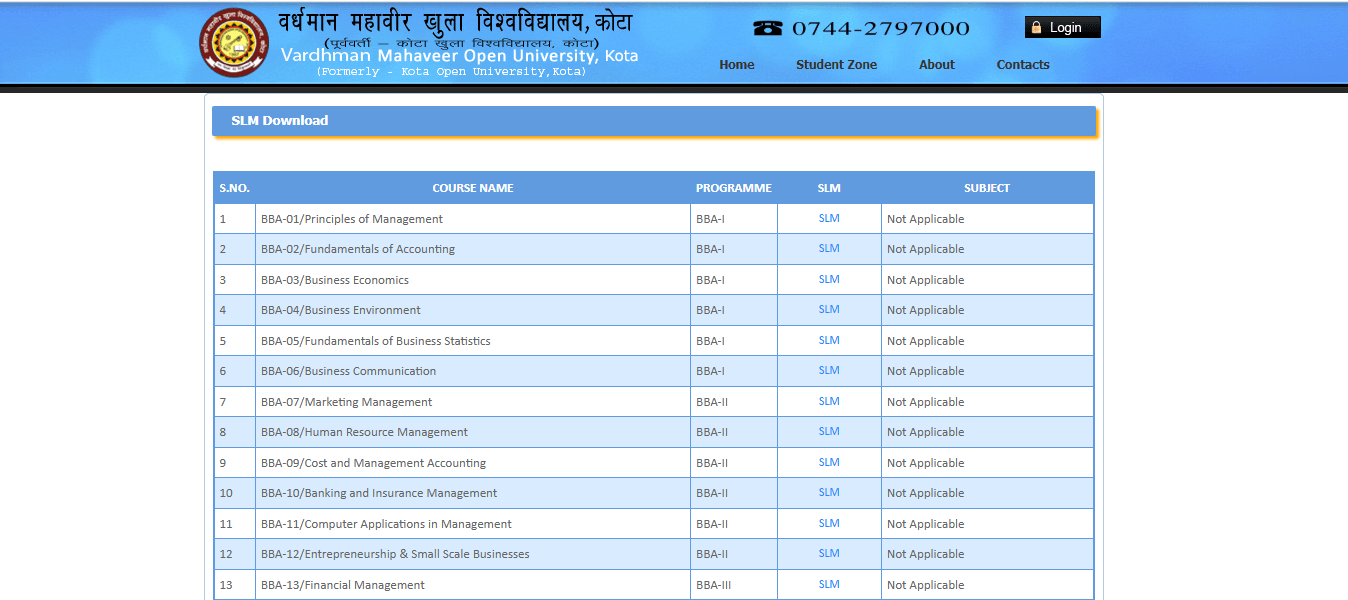Open SLM link for BBA-03 Business Economics

click(828, 279)
